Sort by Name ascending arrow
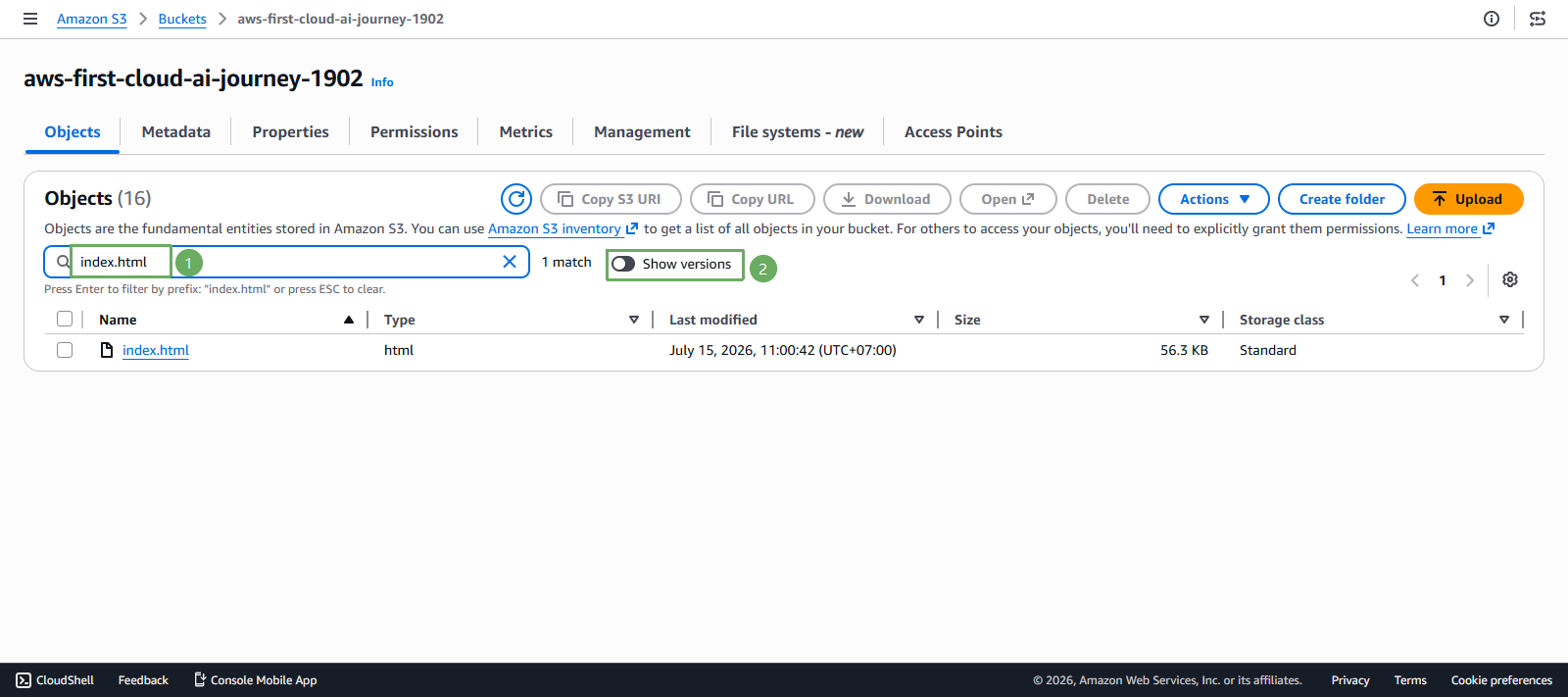Screen dimensions: 1568x697 pos(349,320)
